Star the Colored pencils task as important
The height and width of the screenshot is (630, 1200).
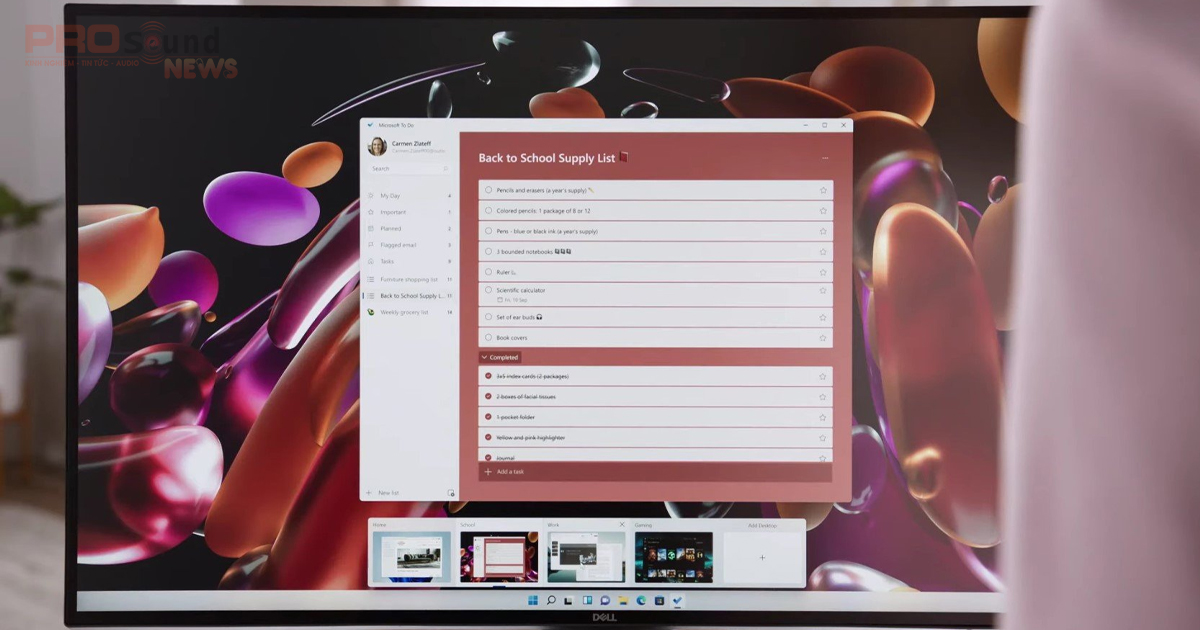(822, 210)
